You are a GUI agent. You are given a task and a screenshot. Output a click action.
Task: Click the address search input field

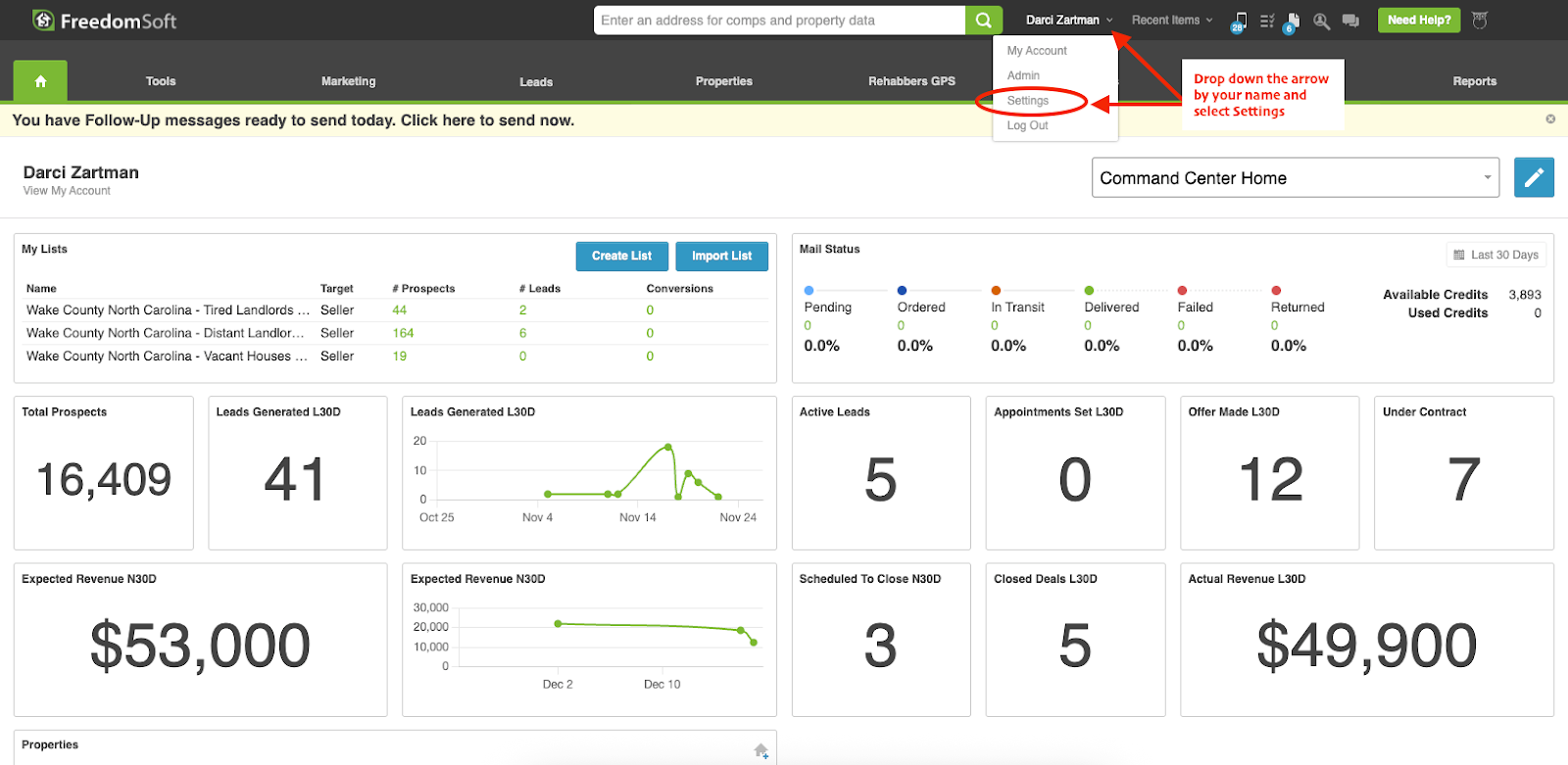point(779,21)
